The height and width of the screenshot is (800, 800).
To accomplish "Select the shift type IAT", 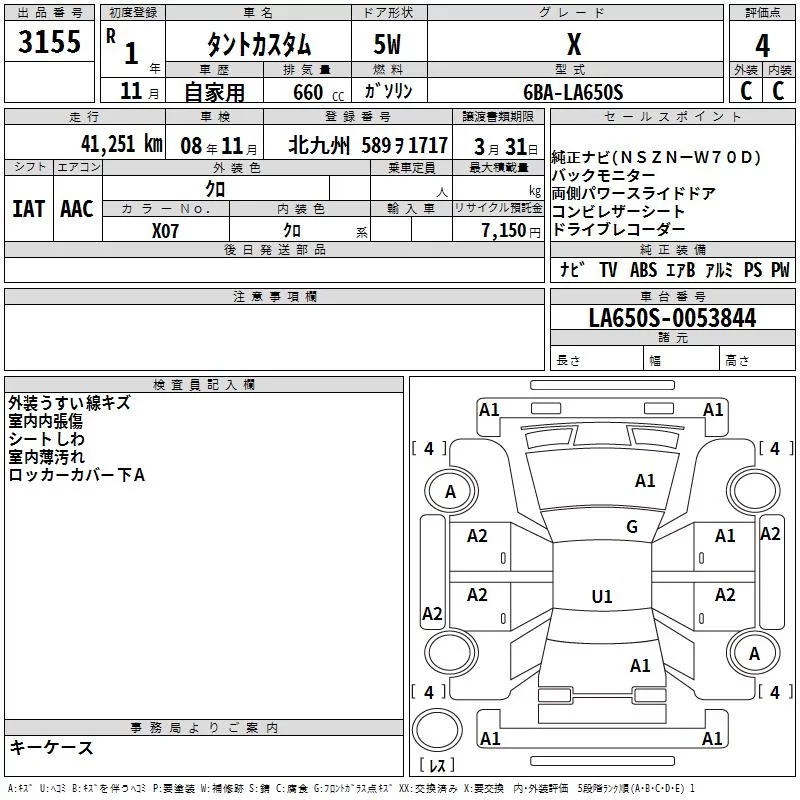I will 29,209.
